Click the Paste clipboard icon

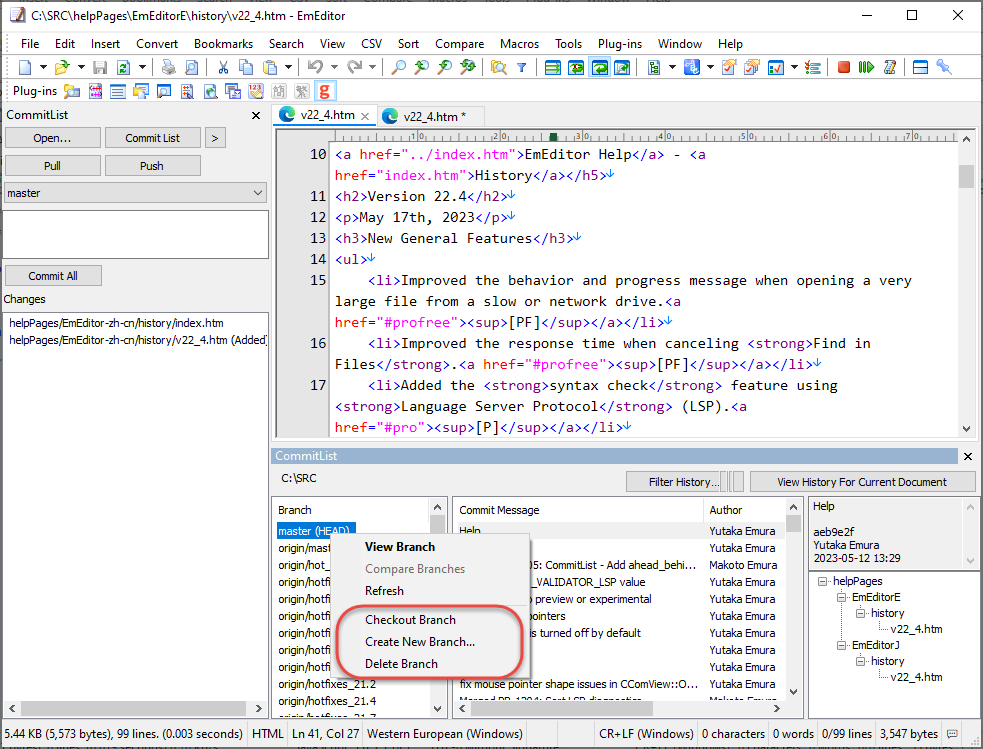click(270, 67)
